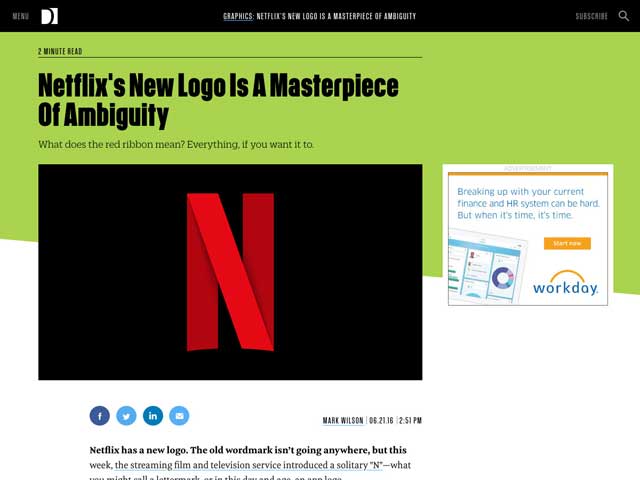Click the 06.21.16 date text

coord(381,420)
